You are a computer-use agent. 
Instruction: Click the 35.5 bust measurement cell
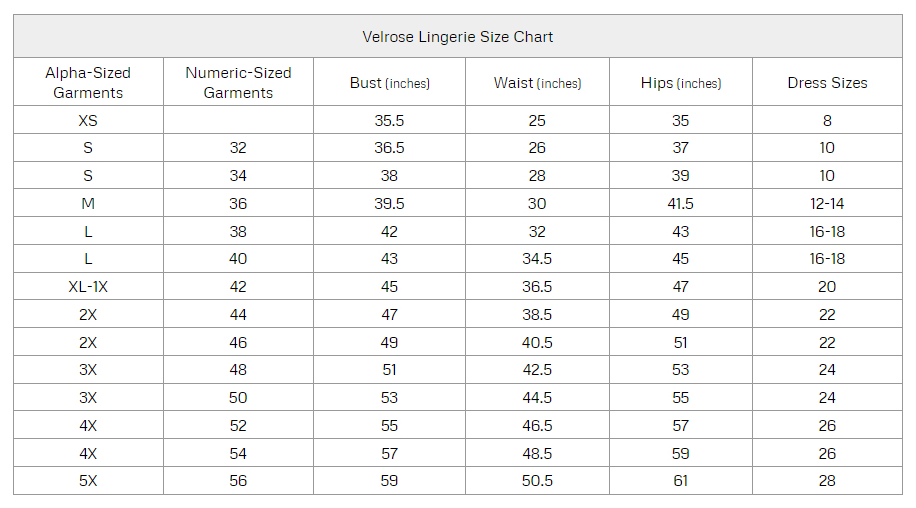coord(389,121)
